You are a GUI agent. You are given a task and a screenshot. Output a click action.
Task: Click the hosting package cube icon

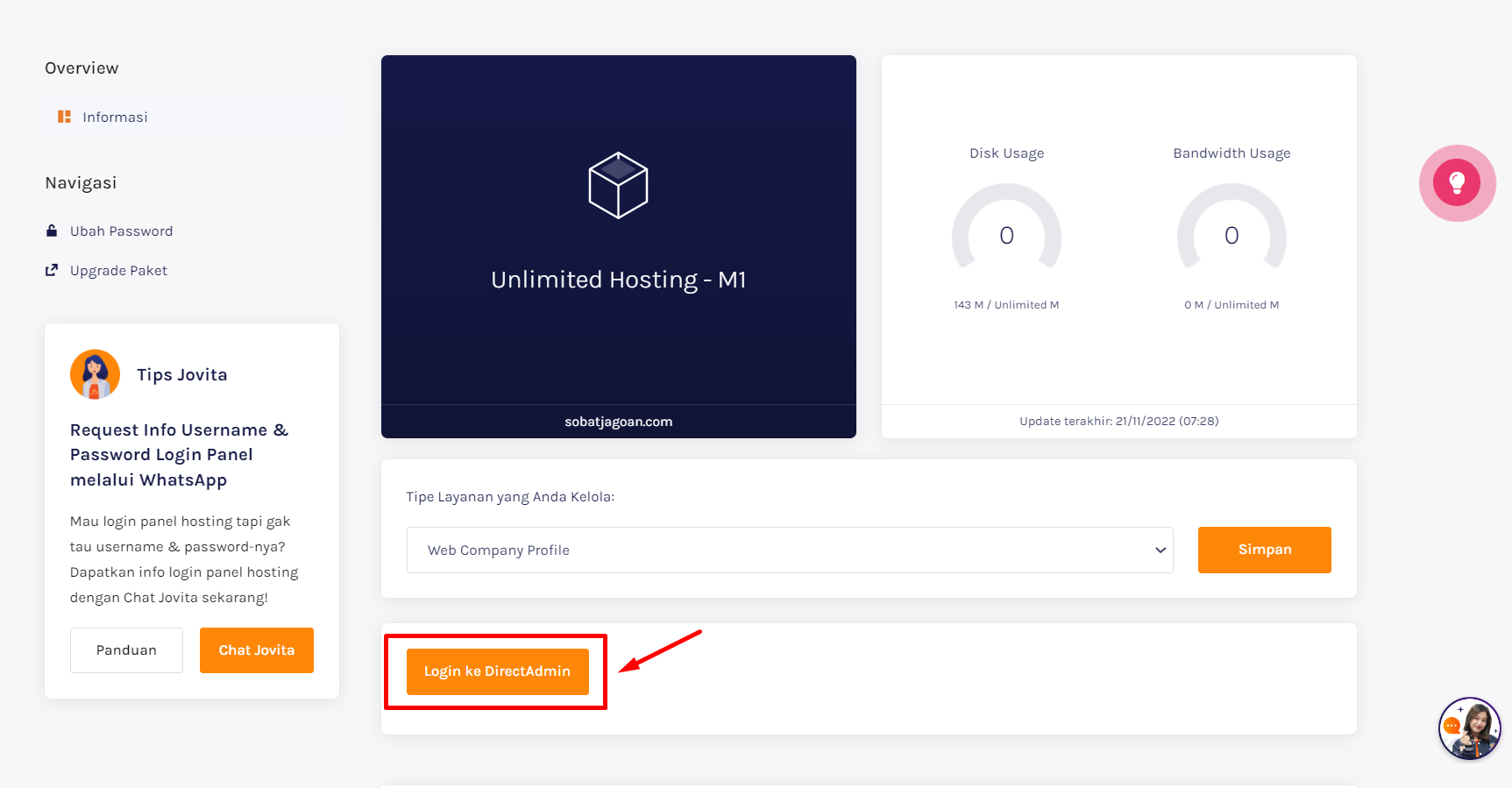coord(618,185)
